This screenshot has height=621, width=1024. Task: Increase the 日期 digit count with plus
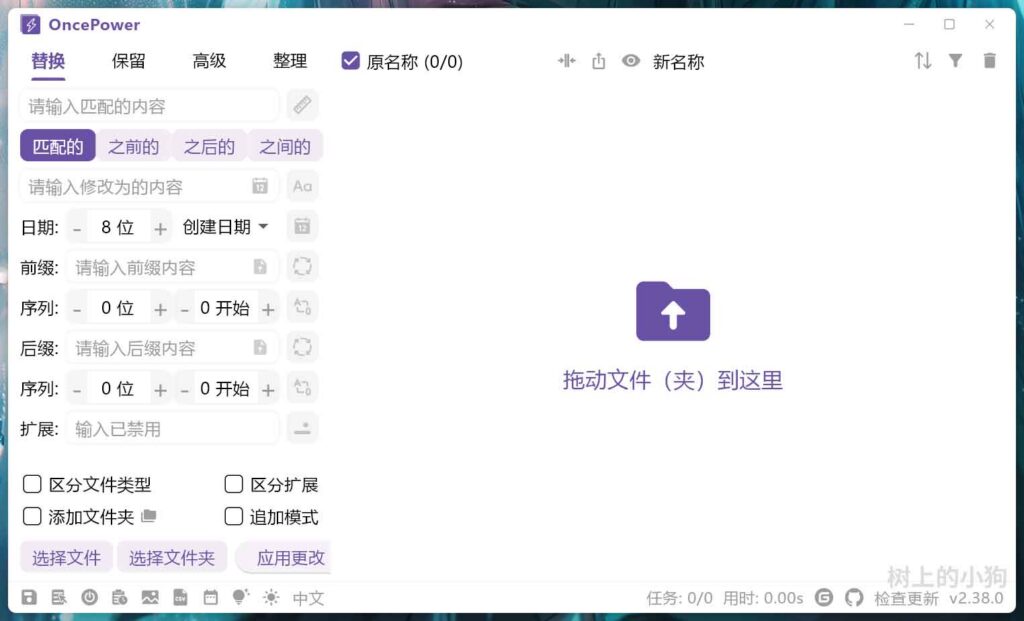point(160,228)
